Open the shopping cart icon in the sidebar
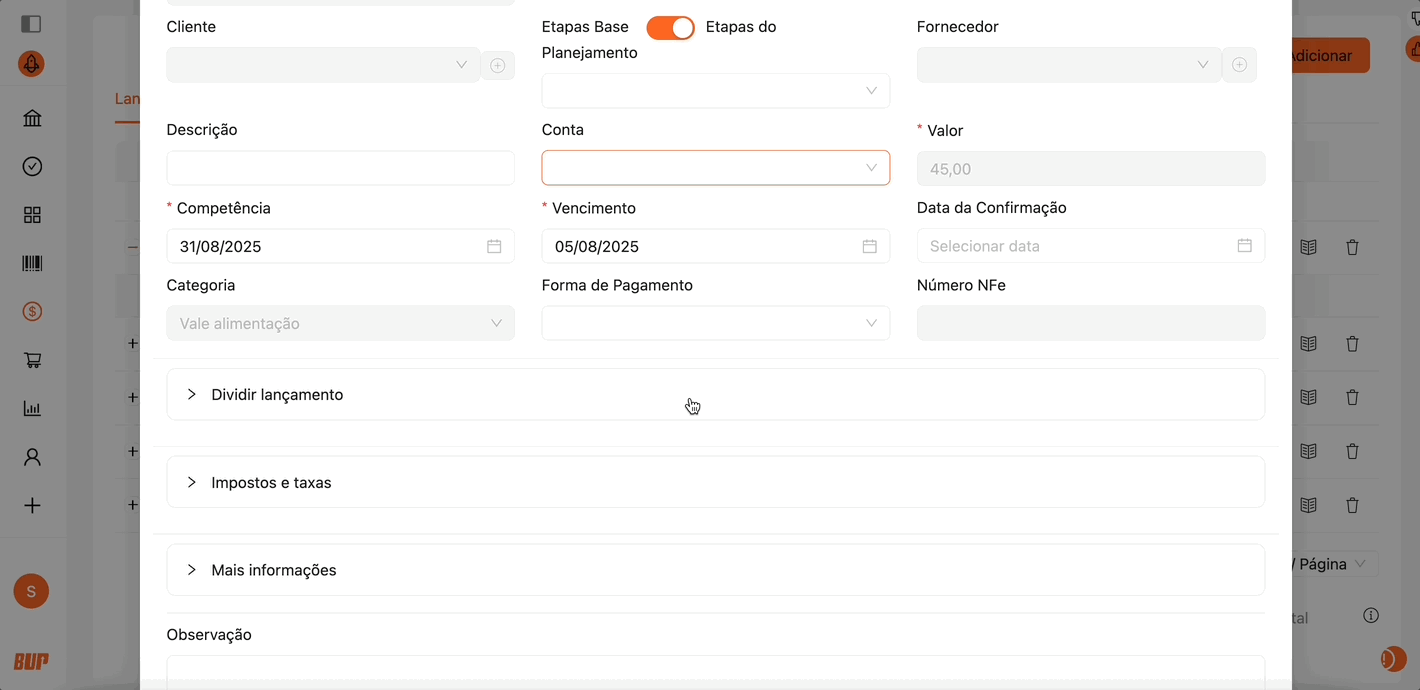Image resolution: width=1420 pixels, height=690 pixels. click(32, 360)
